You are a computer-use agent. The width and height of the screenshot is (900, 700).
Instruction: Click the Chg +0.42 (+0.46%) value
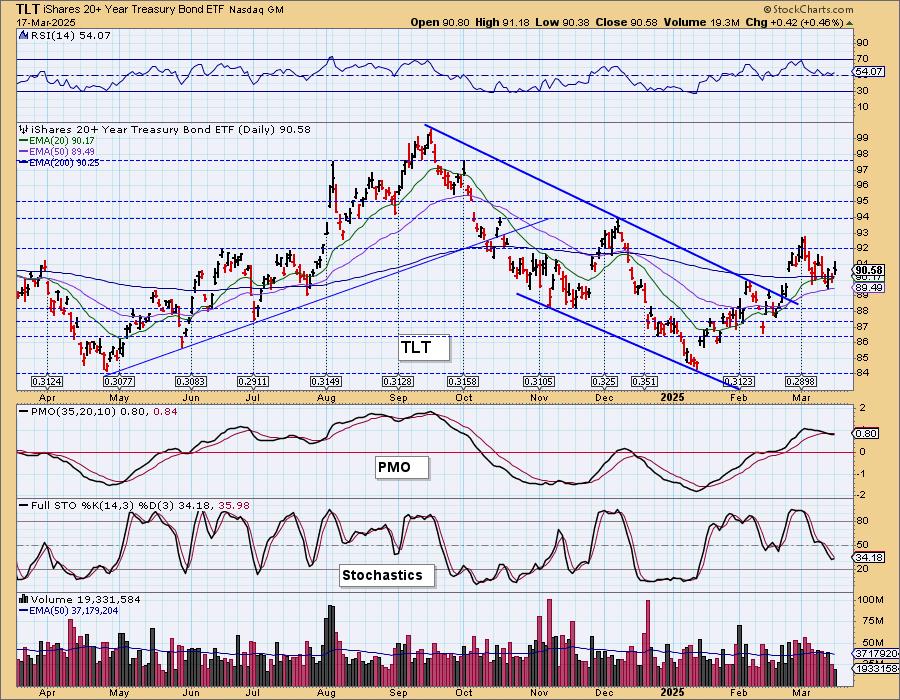click(794, 22)
